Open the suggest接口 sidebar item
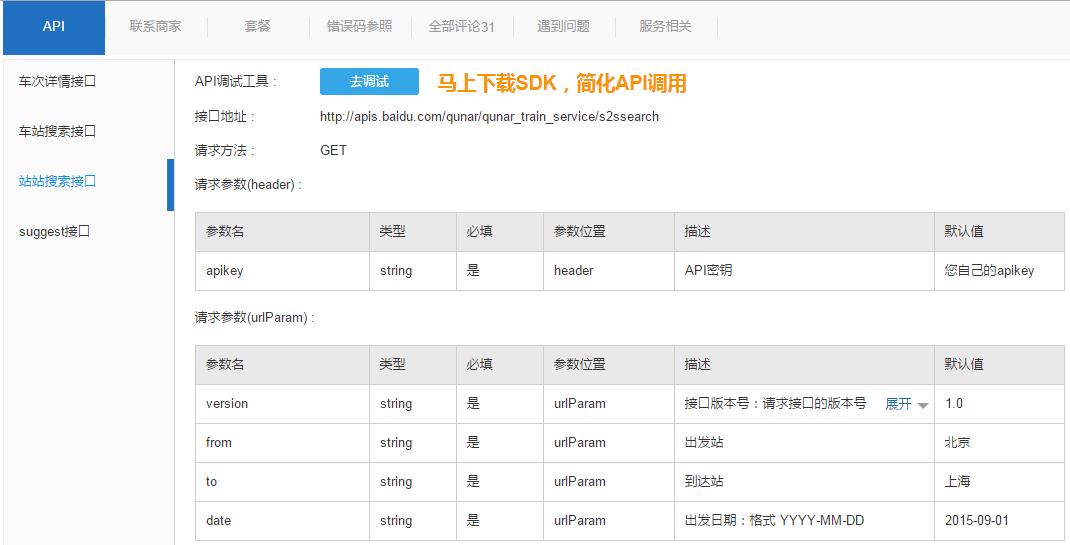The width and height of the screenshot is (1070, 545). point(54,231)
